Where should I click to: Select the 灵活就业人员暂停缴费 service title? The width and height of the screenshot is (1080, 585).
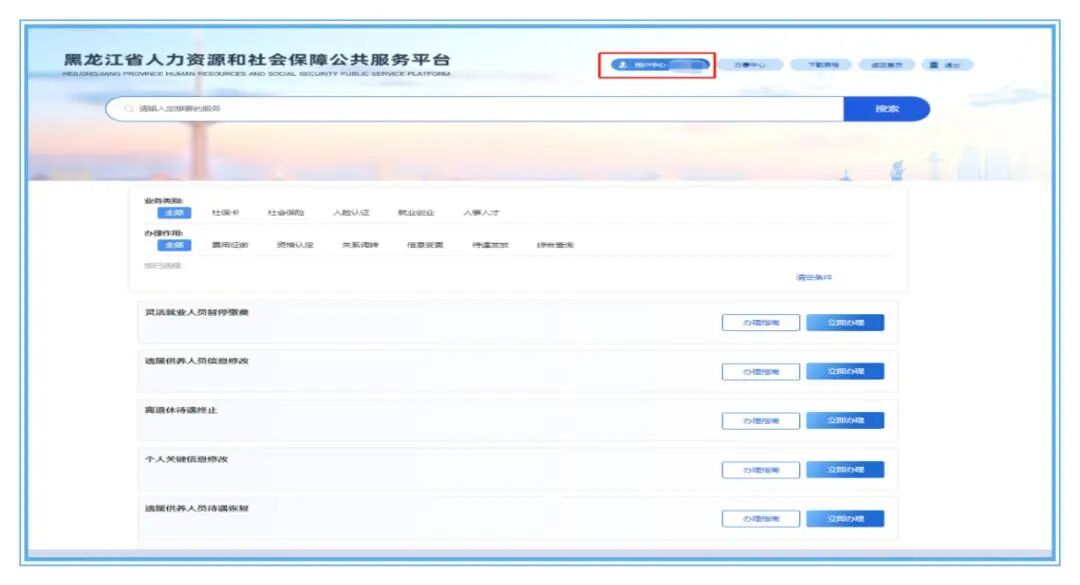196,313
